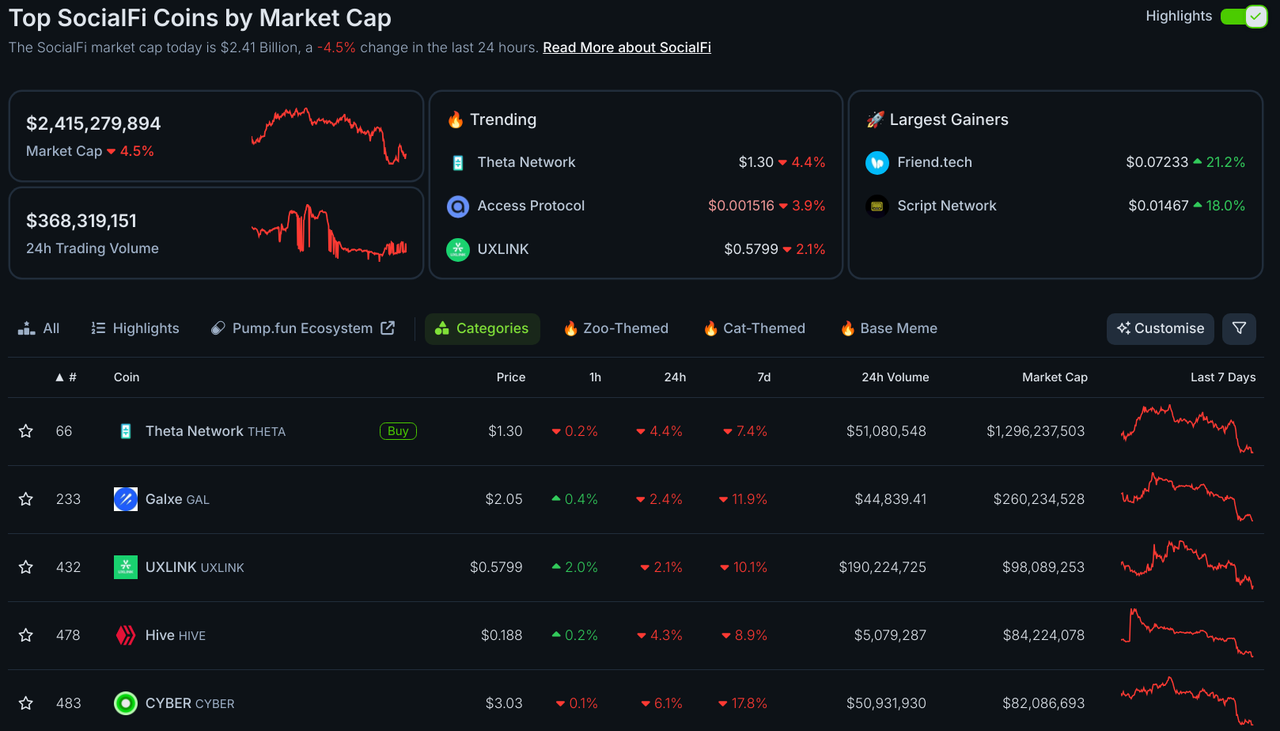Sort table by Market Cap column
The height and width of the screenshot is (731, 1280).
[x=1055, y=377]
